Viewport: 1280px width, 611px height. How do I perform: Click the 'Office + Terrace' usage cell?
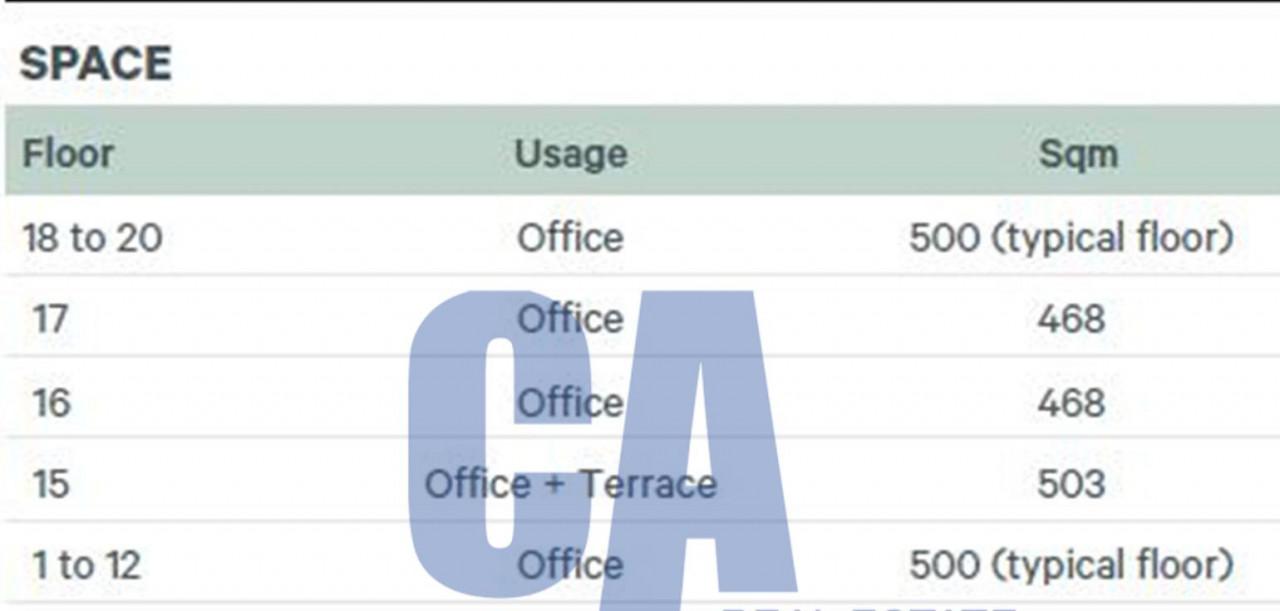(570, 484)
